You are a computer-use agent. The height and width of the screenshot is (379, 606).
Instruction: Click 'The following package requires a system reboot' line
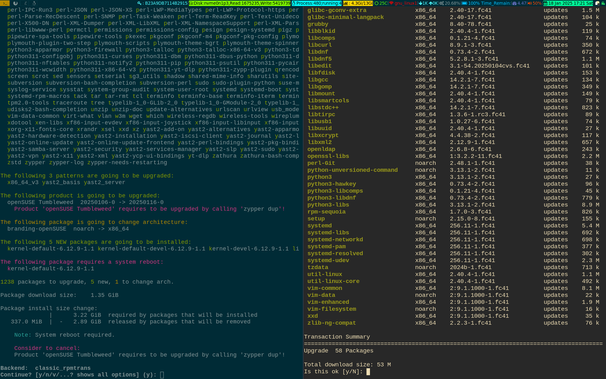coord(82,262)
